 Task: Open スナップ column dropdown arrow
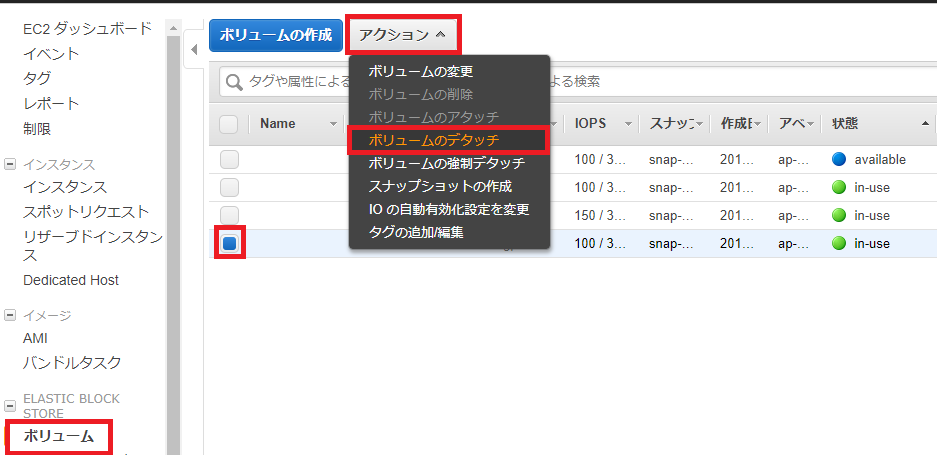[x=699, y=124]
